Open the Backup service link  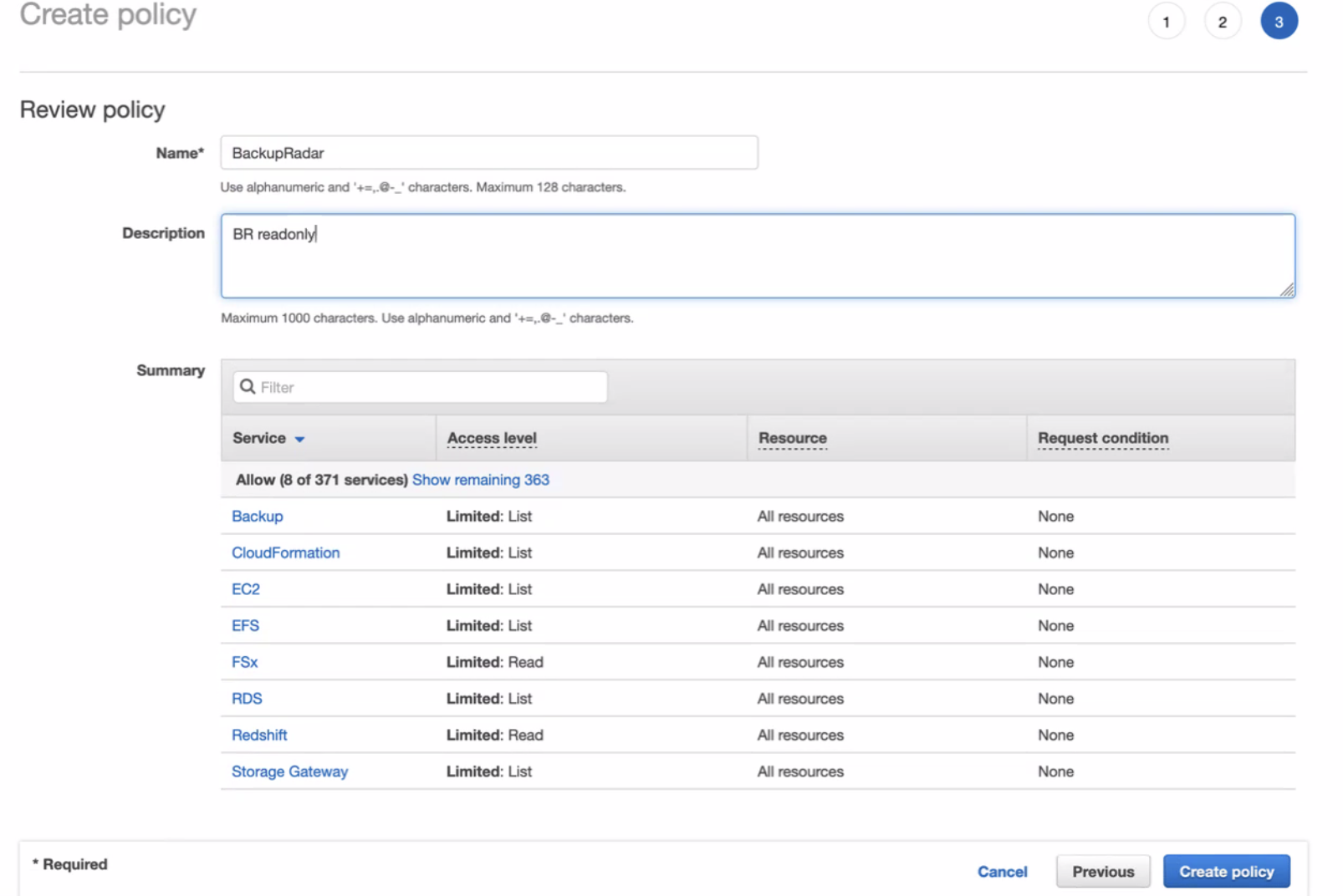tap(258, 517)
